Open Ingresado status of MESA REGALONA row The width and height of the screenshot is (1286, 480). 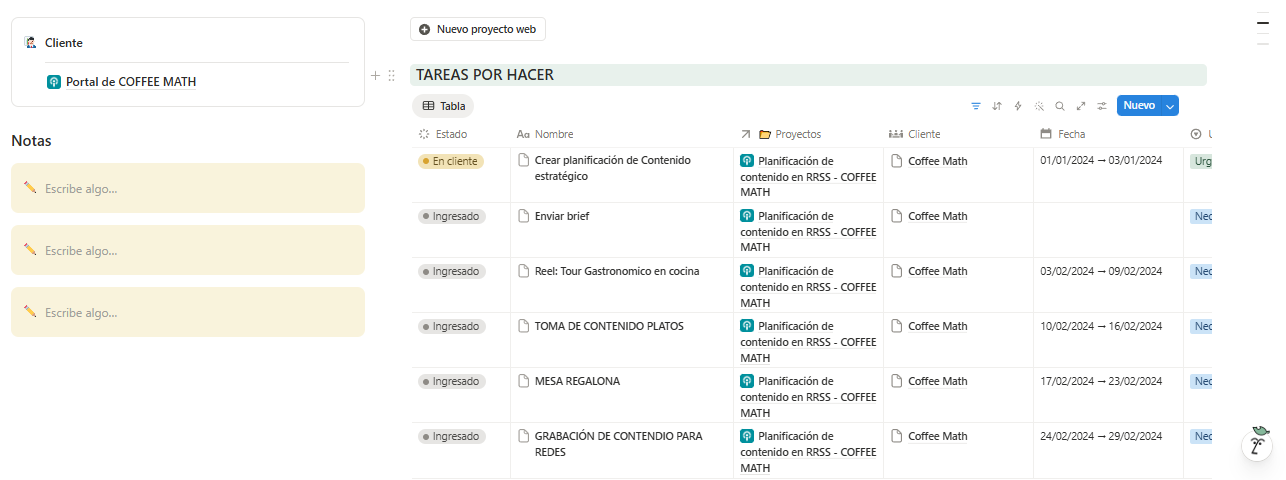point(452,381)
